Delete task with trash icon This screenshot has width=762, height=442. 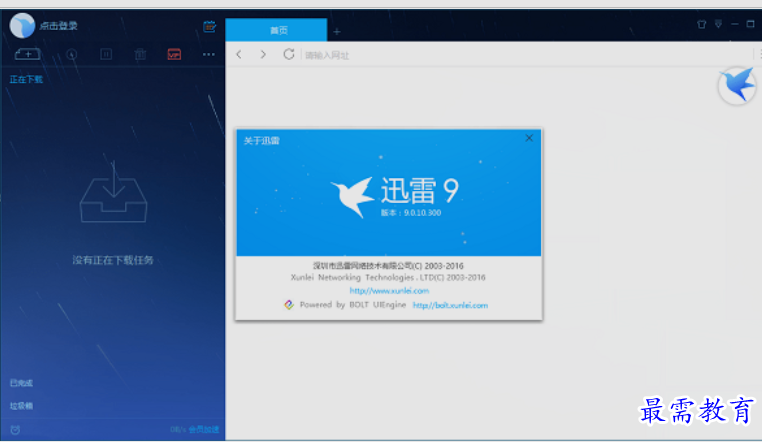click(140, 54)
